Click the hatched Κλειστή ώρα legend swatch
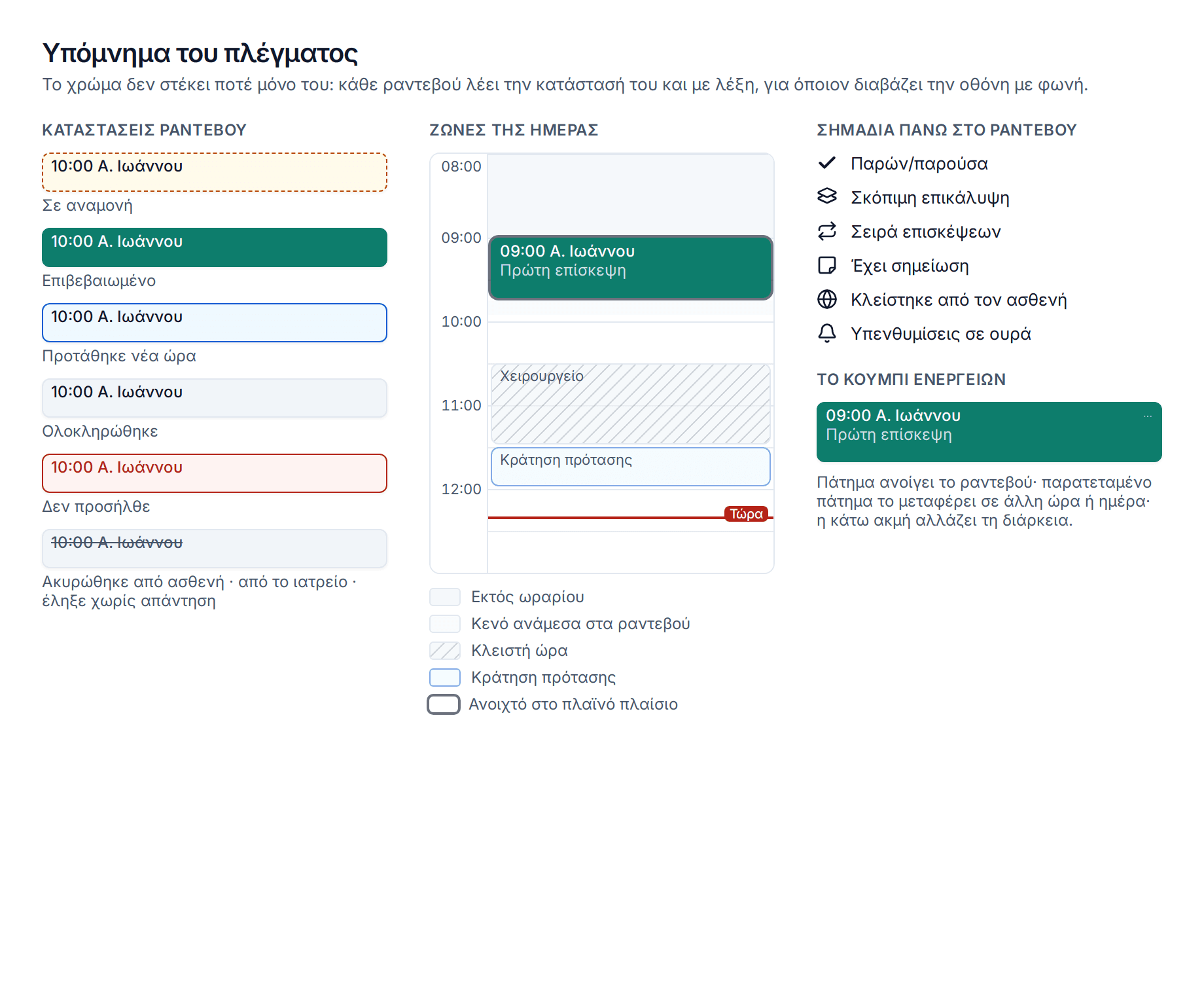The height and width of the screenshot is (995, 1204). pos(445,651)
